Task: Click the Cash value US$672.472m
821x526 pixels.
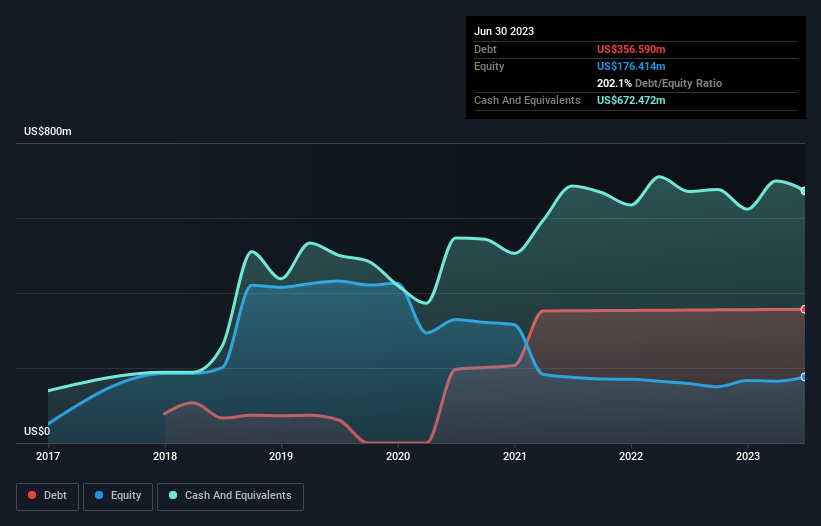Action: pyautogui.click(x=631, y=100)
